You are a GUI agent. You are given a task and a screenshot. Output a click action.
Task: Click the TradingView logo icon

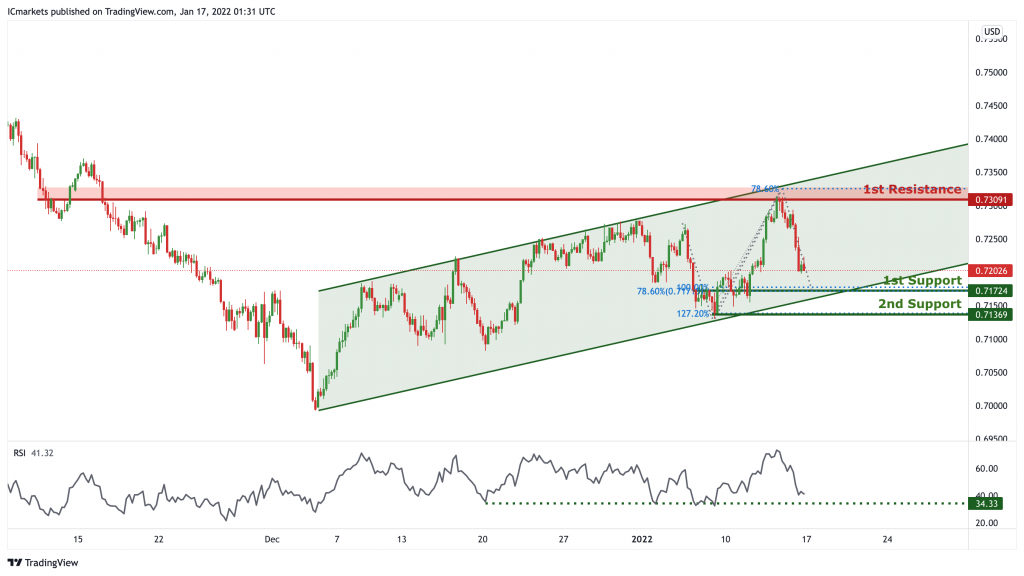(x=14, y=563)
